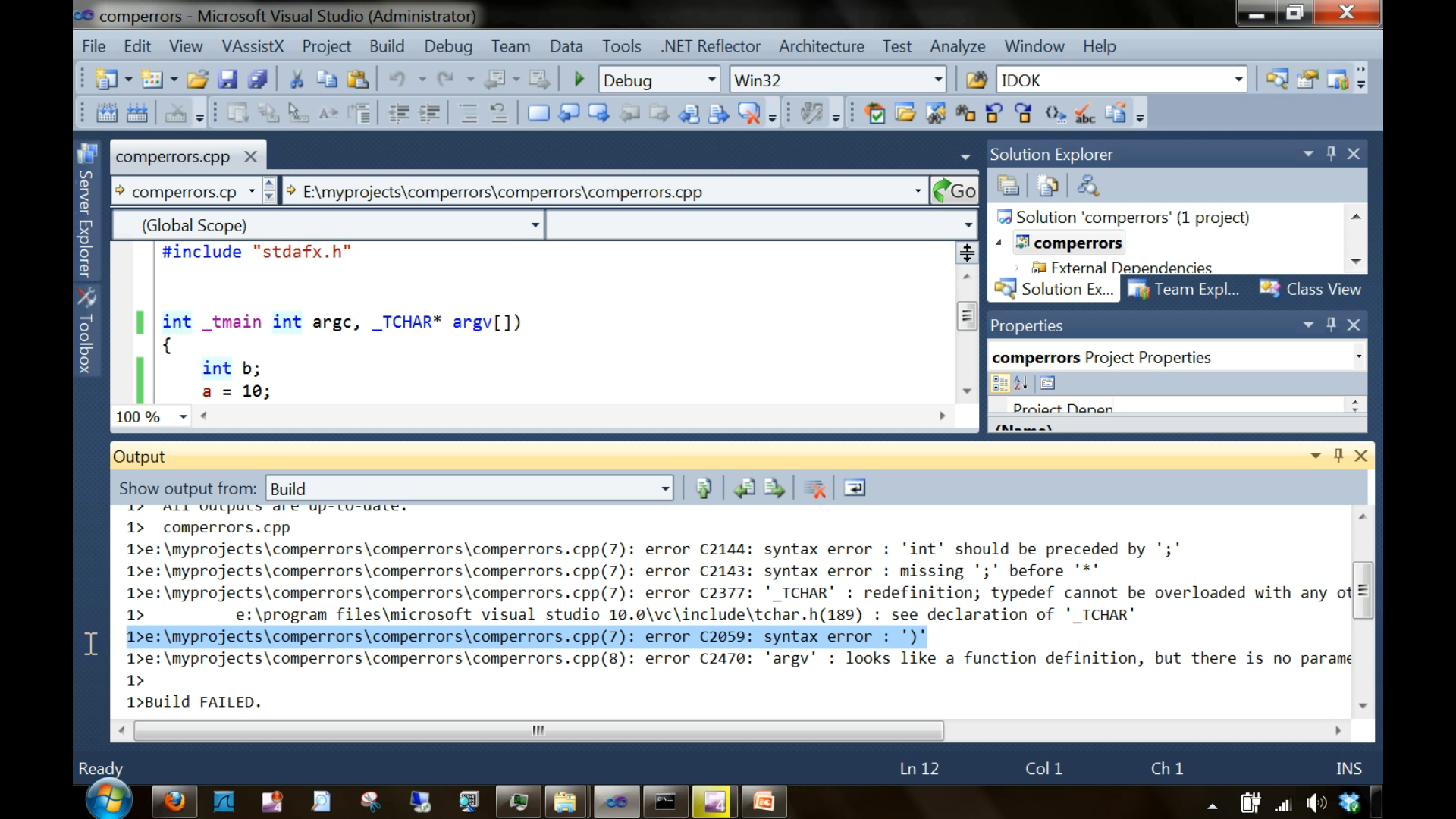Select the C2059 syntax error line
Image resolution: width=1456 pixels, height=819 pixels.
tap(526, 637)
